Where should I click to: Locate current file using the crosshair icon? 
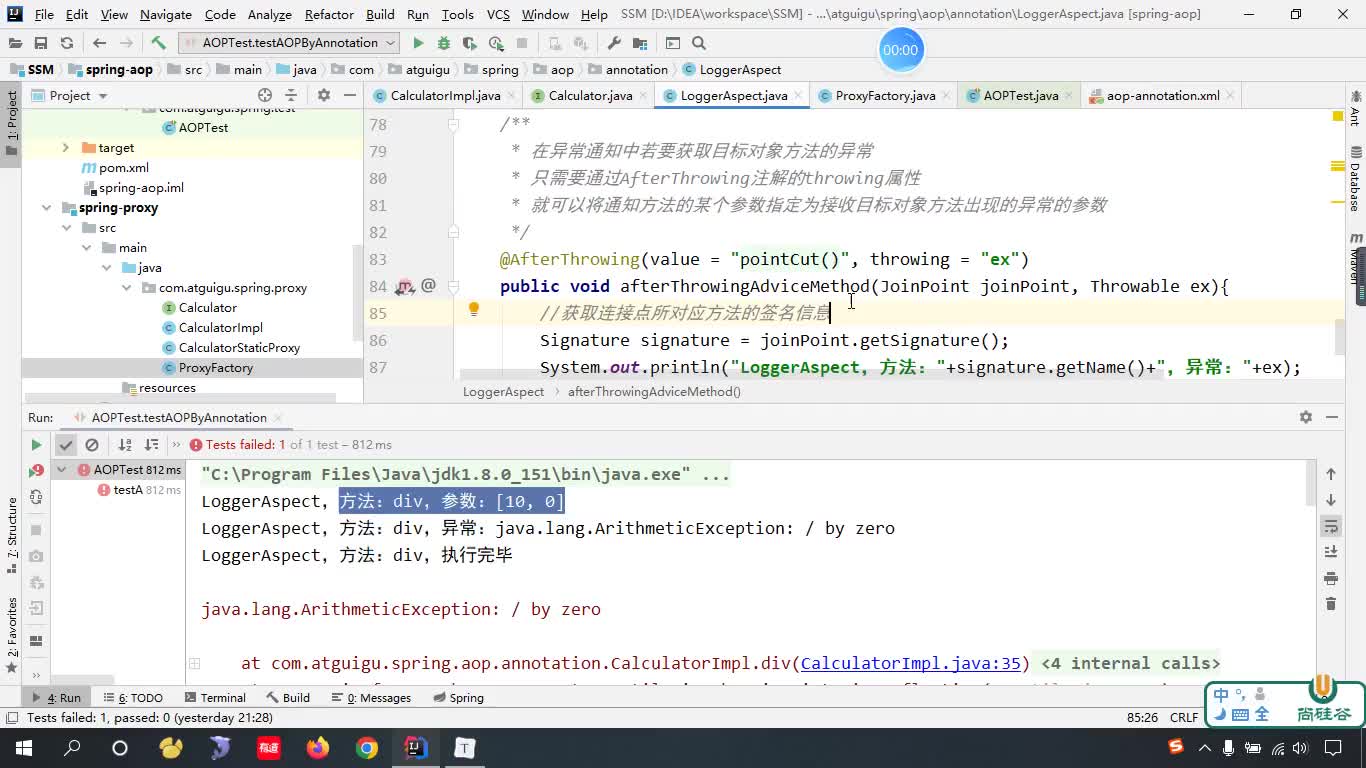[265, 95]
